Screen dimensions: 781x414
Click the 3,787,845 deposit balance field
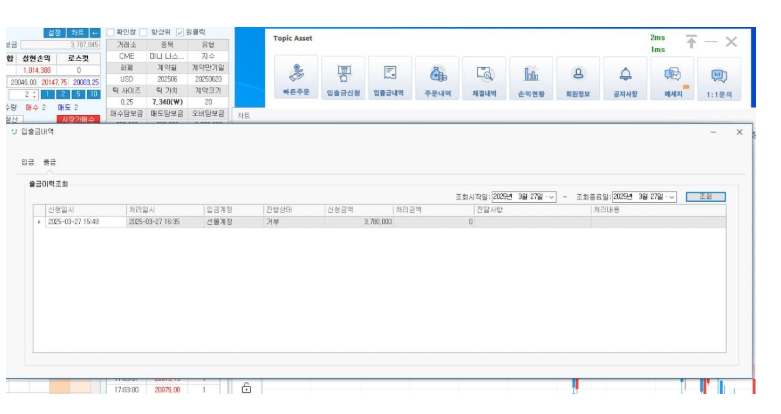click(60, 45)
